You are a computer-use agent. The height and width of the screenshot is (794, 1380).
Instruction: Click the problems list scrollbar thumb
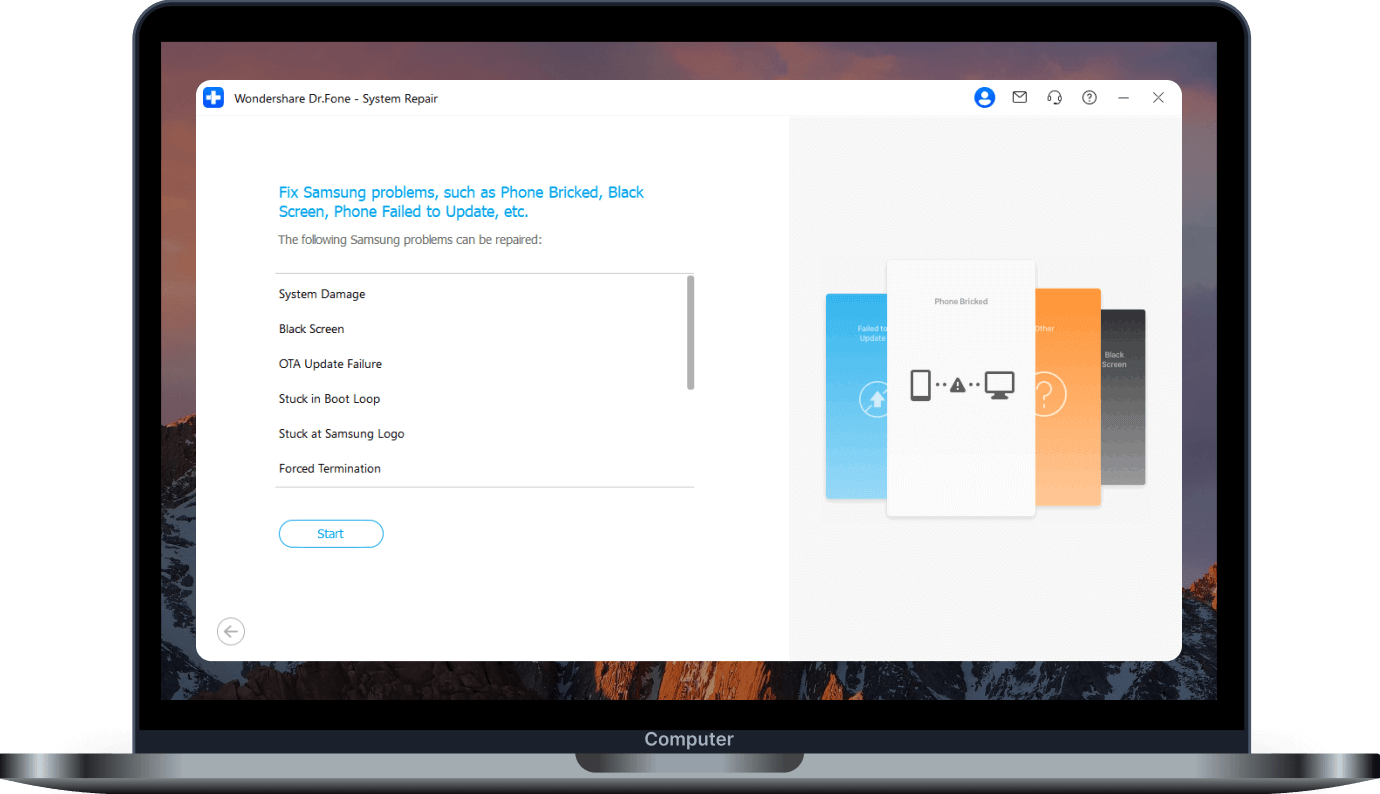[x=690, y=333]
